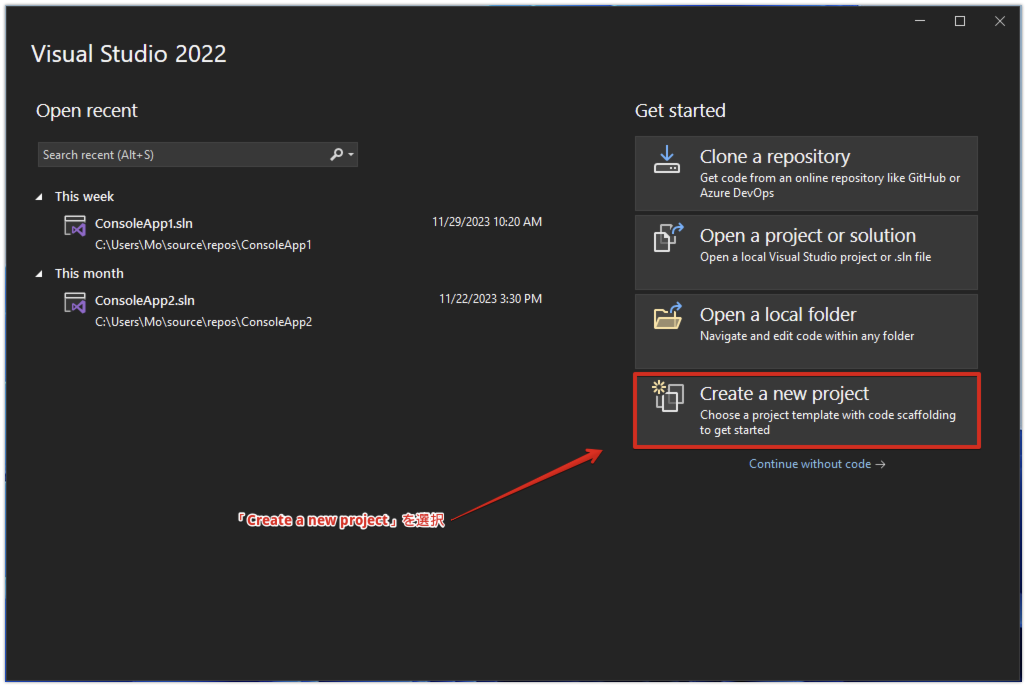
Task: Select the Clone a repository title text
Action: click(x=775, y=157)
